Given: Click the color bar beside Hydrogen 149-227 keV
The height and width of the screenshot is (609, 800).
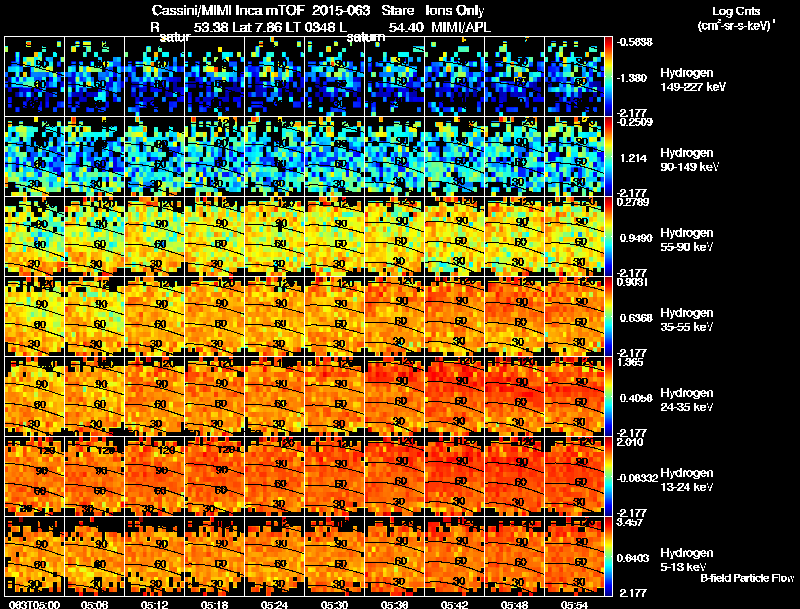Looking at the screenshot, I should click(609, 76).
